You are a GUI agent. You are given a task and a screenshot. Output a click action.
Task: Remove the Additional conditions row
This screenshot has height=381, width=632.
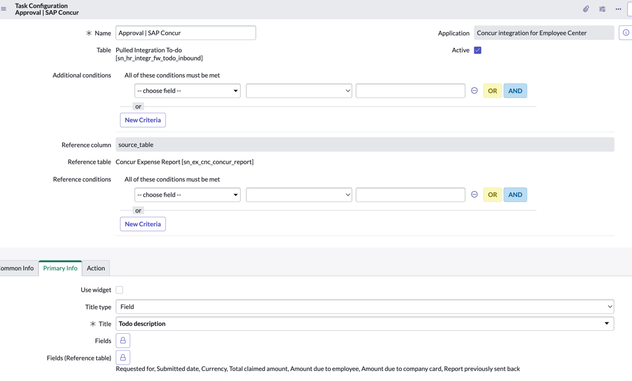(x=474, y=91)
